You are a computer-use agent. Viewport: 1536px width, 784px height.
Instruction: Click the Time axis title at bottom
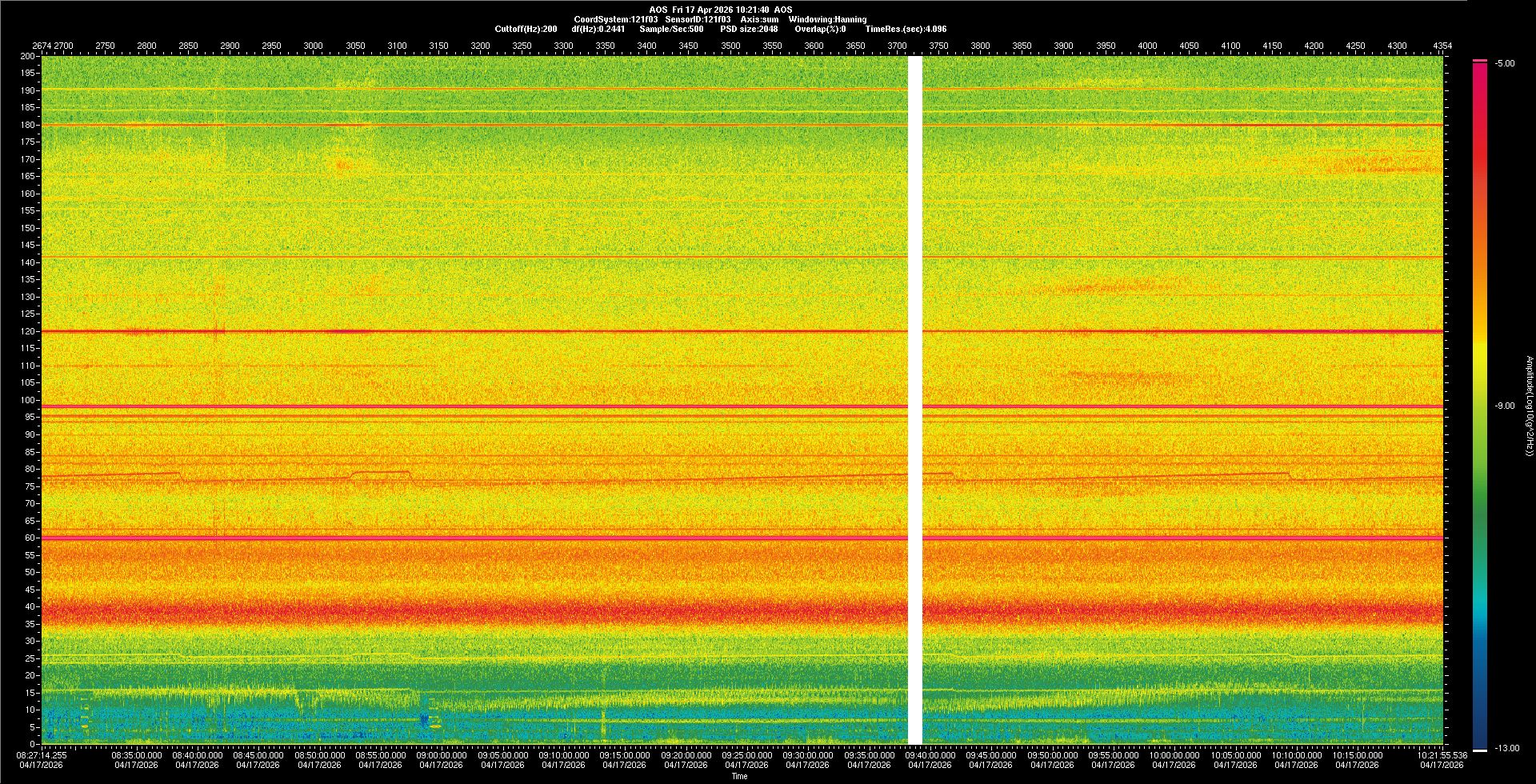(x=739, y=776)
